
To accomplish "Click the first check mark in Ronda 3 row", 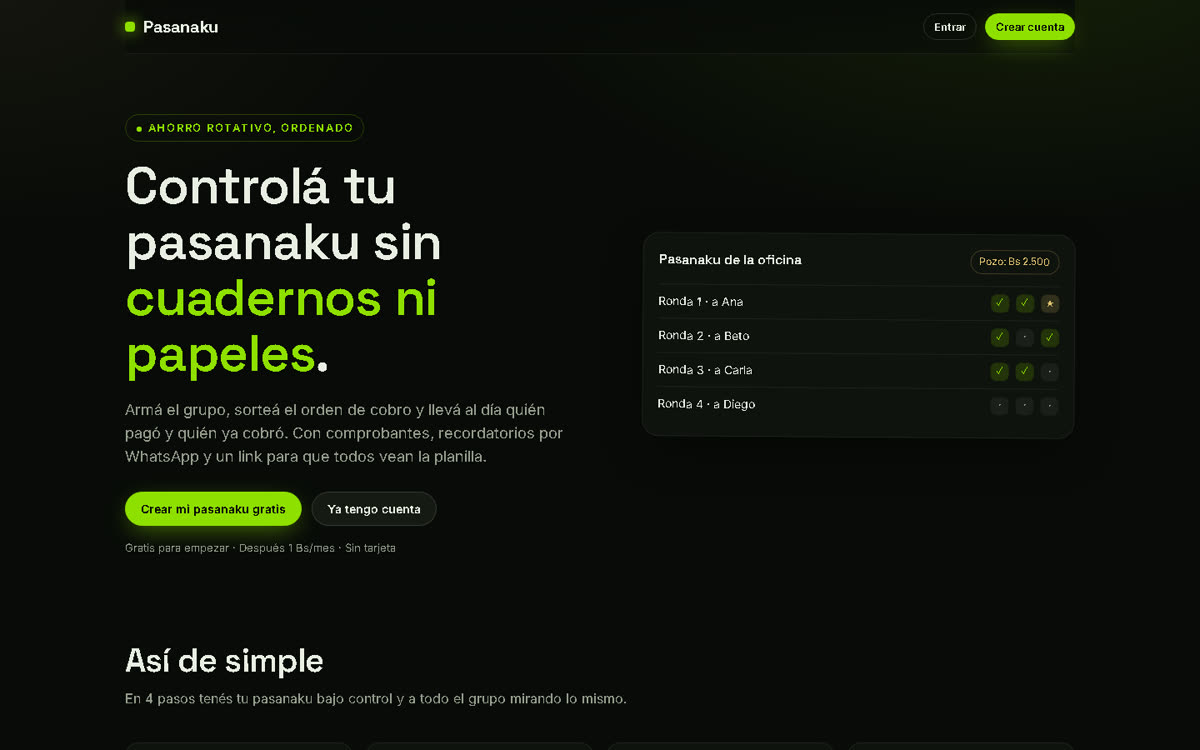I will [1000, 372].
